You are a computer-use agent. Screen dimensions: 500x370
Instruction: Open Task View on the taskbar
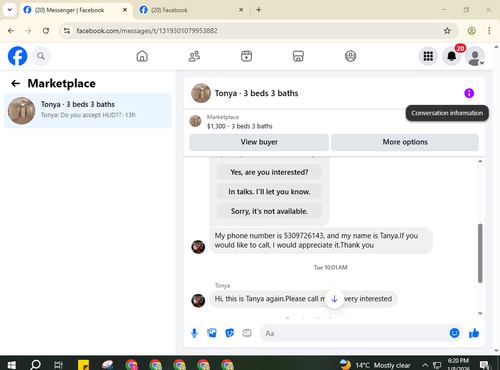click(59, 365)
